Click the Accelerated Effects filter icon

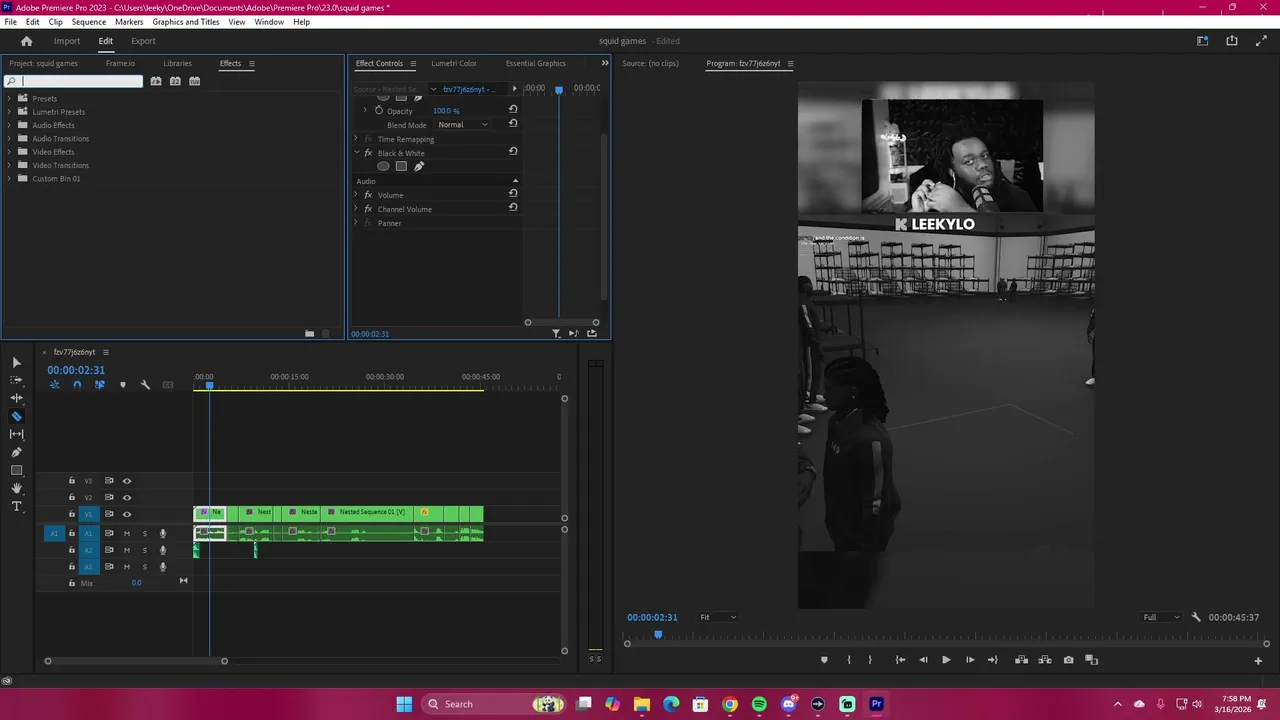coord(156,81)
